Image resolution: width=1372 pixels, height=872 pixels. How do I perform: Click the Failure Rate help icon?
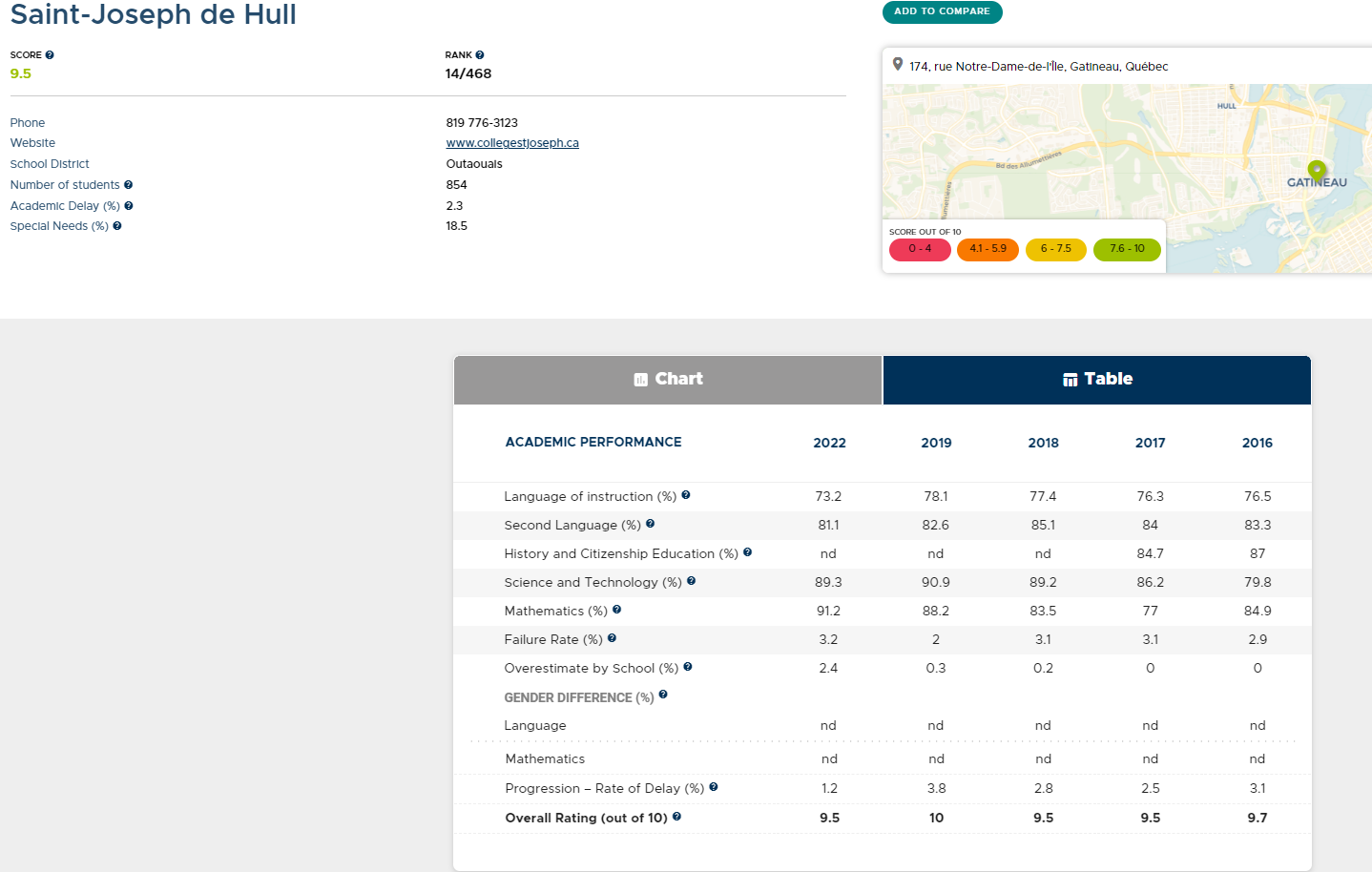[612, 638]
